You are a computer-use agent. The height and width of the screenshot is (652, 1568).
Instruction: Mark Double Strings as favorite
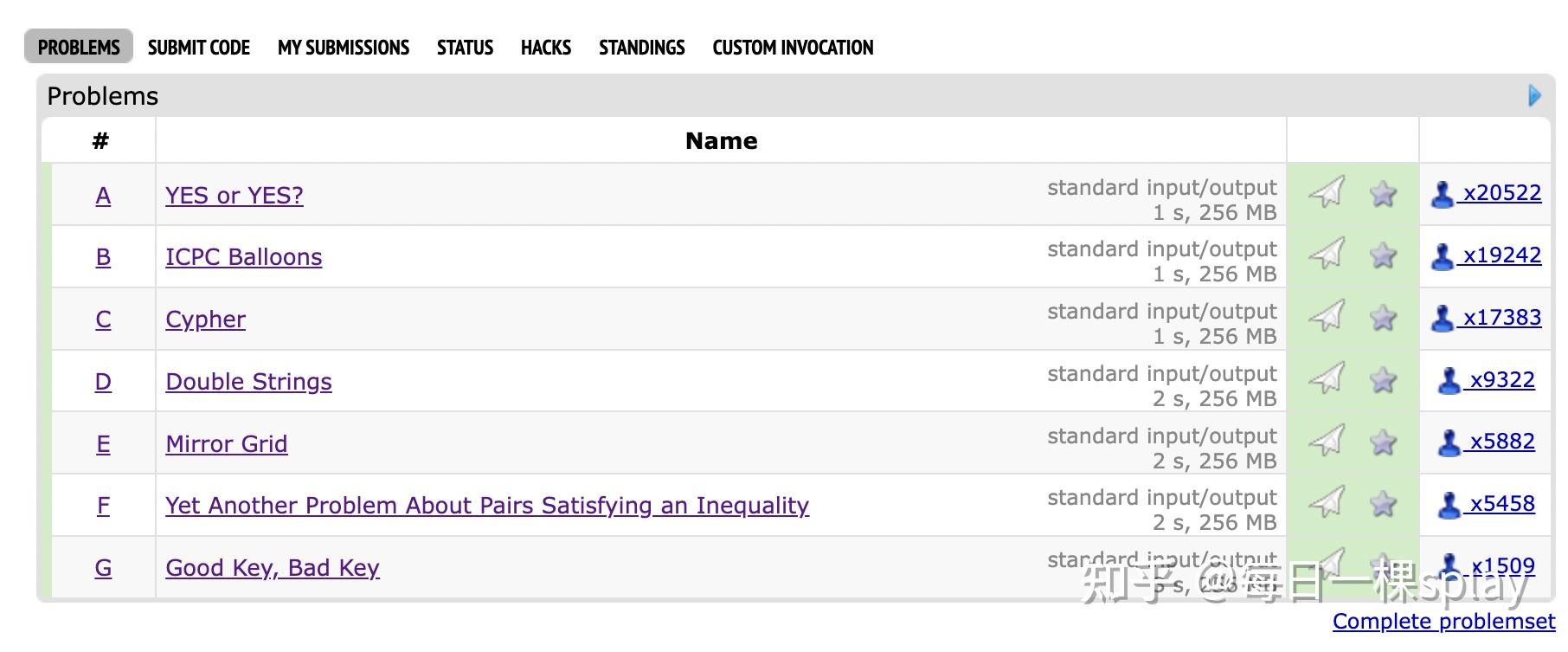tap(1383, 380)
